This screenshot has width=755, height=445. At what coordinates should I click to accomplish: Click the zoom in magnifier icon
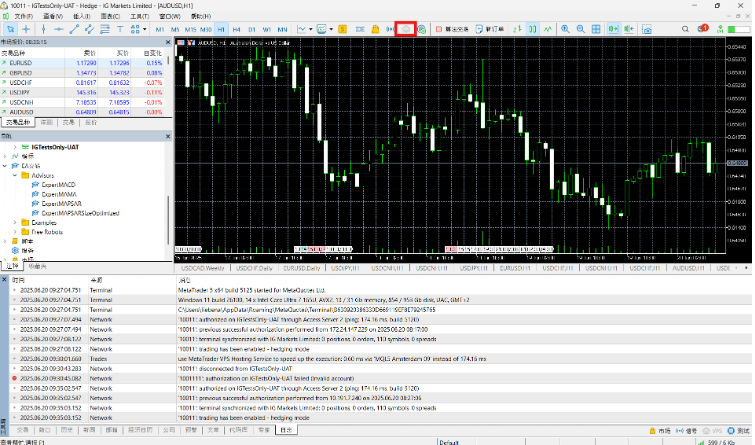(x=564, y=30)
